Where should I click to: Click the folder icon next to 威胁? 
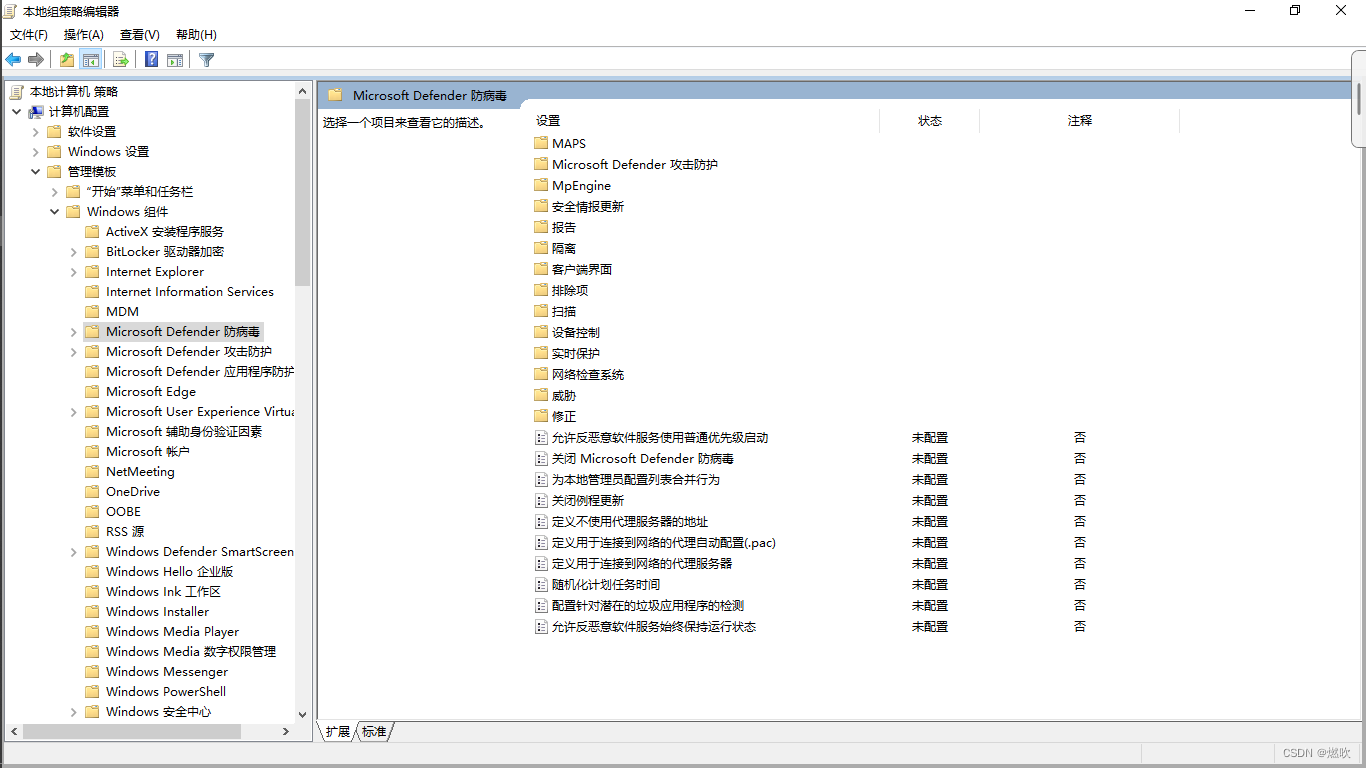[541, 395]
